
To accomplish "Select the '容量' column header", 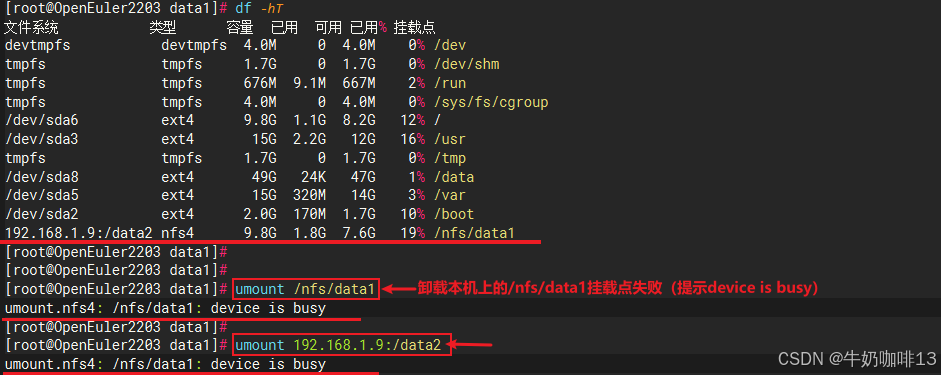I will 239,27.
